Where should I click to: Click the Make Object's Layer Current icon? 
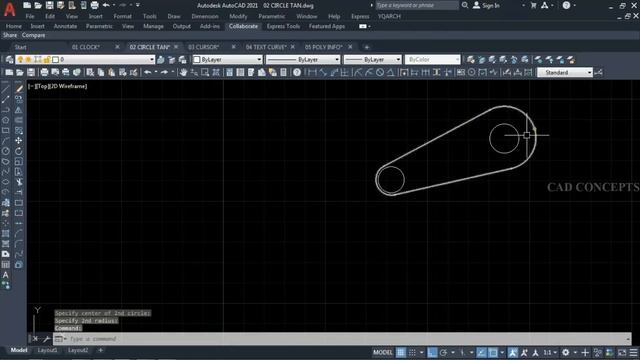pyautogui.click(x=161, y=60)
